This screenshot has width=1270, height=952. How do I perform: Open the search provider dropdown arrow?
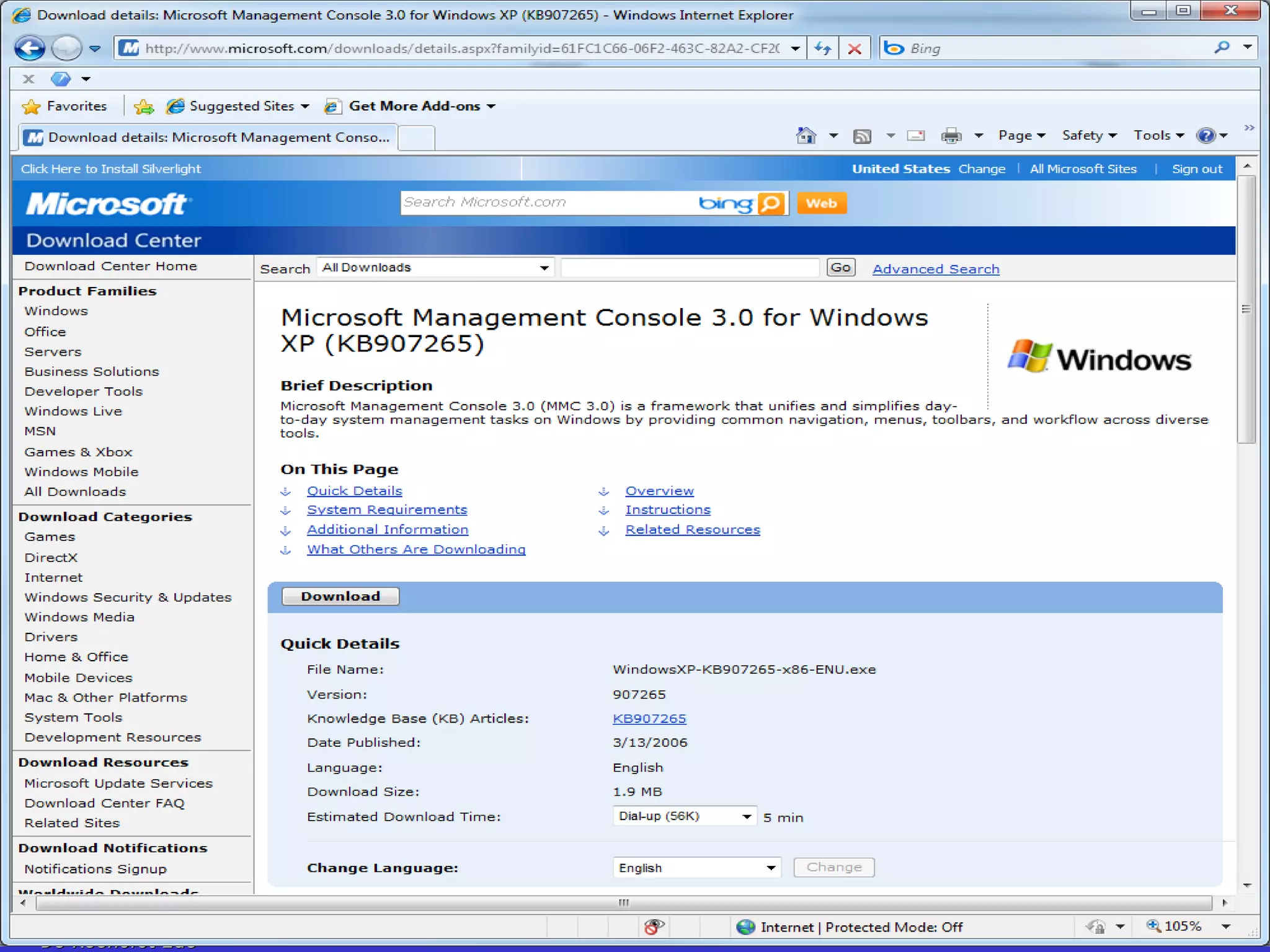point(1248,48)
